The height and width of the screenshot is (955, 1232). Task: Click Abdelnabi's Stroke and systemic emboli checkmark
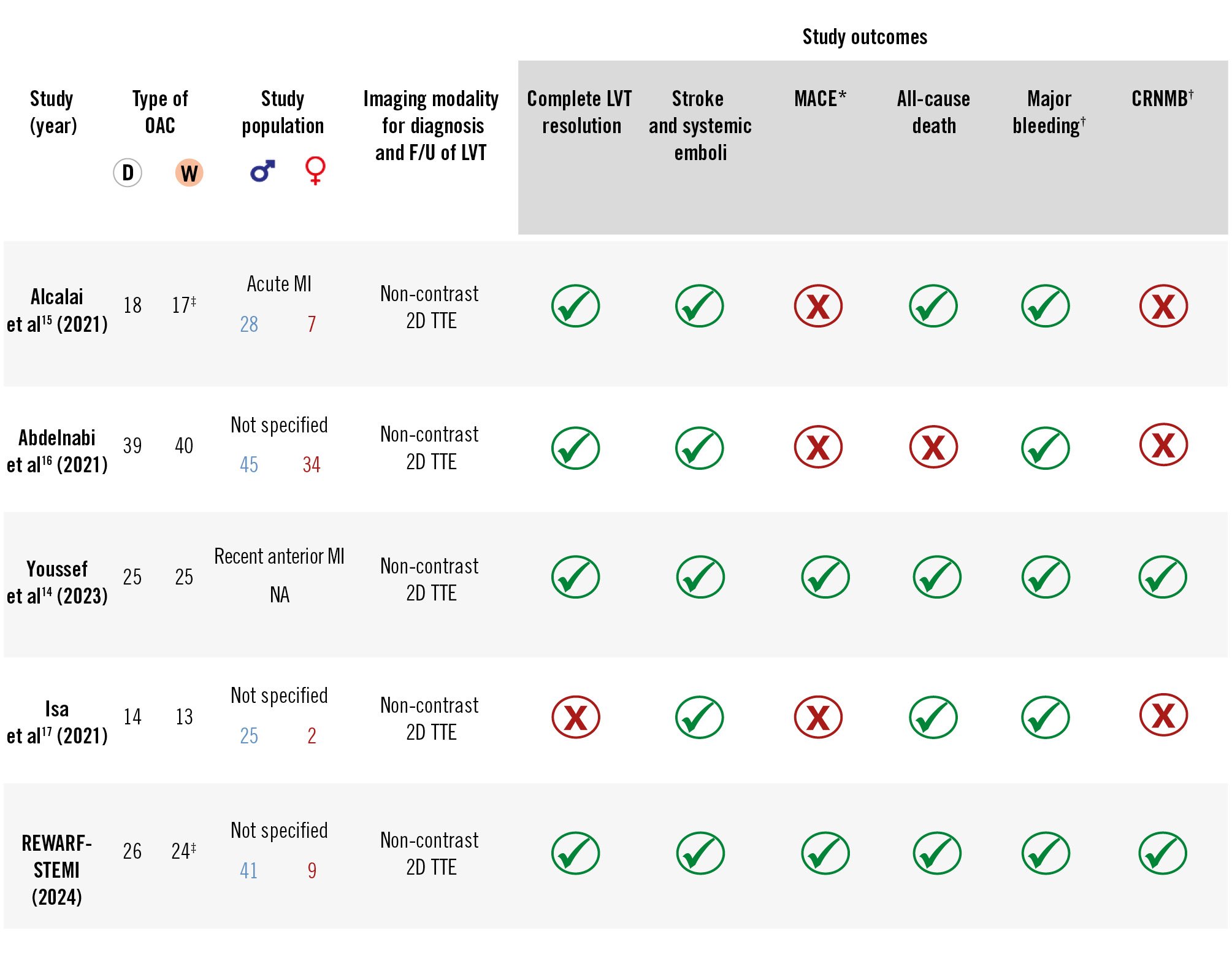point(699,448)
